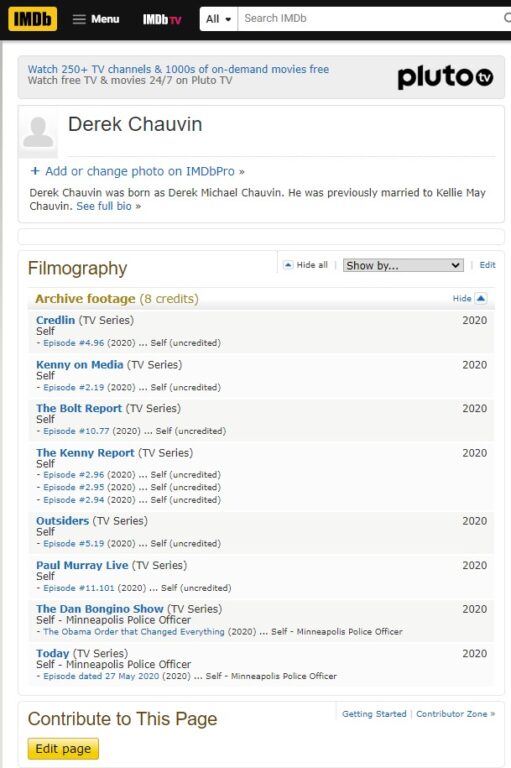
Task: Click the Filmography Edit link
Action: 487,265
